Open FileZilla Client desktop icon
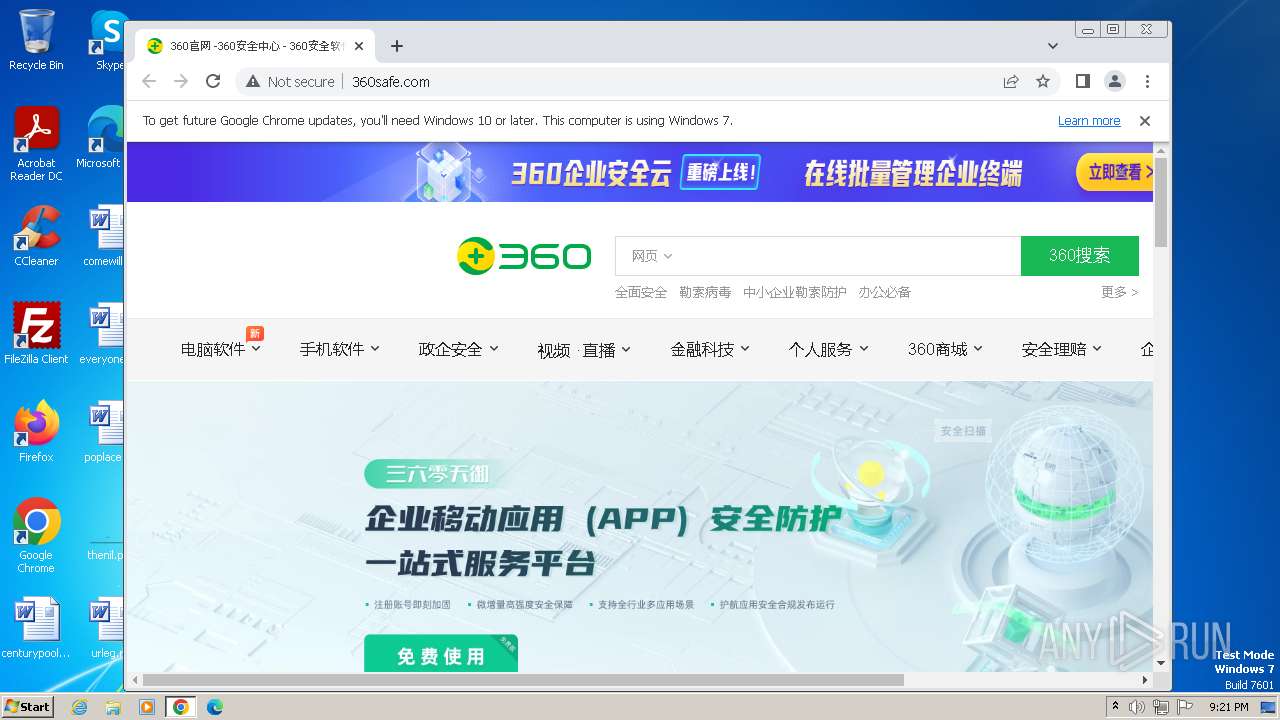Viewport: 1280px width, 720px height. tap(36, 334)
